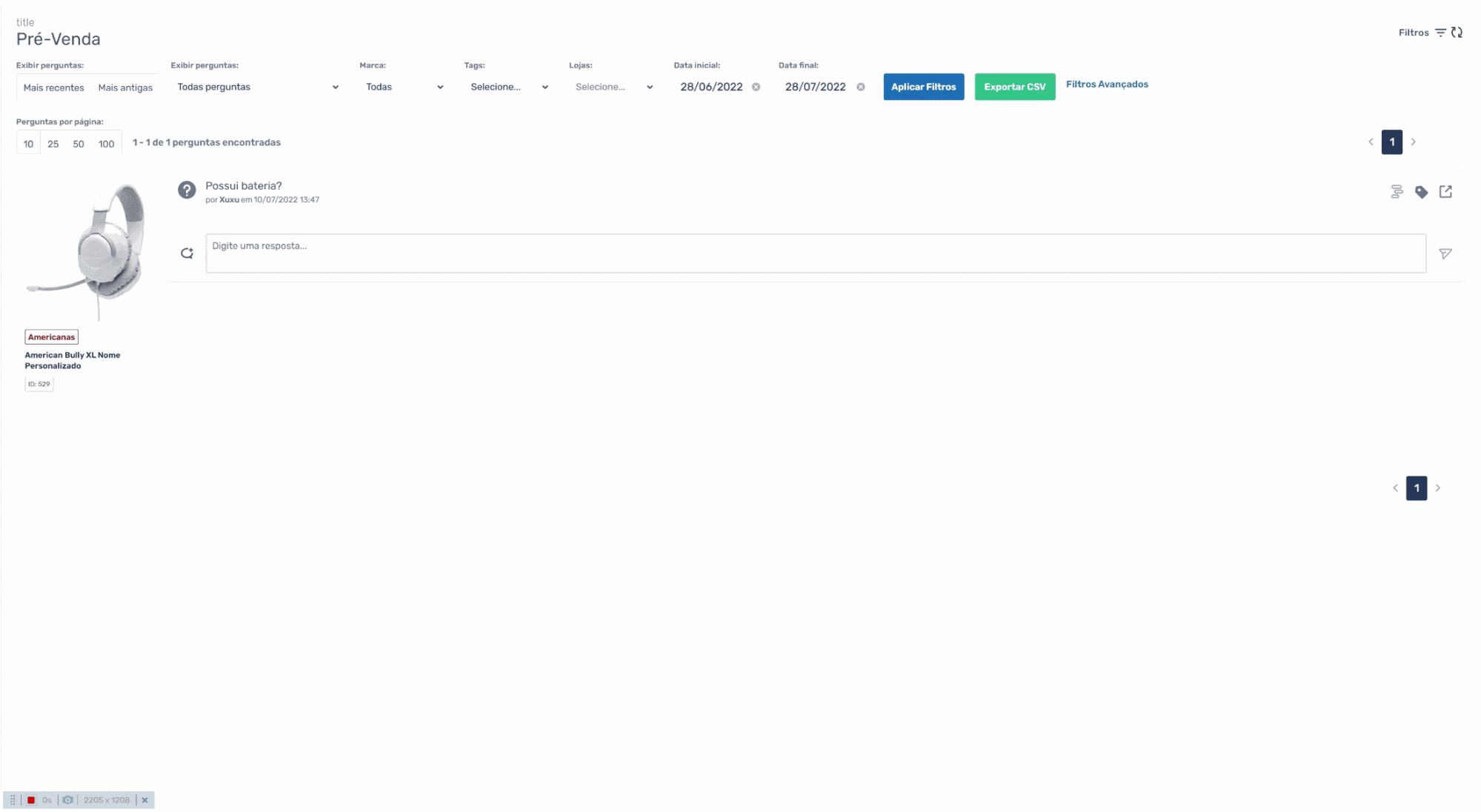Click the refresh arrows icon beside Filtros
The width and height of the screenshot is (1481, 812).
click(1457, 33)
